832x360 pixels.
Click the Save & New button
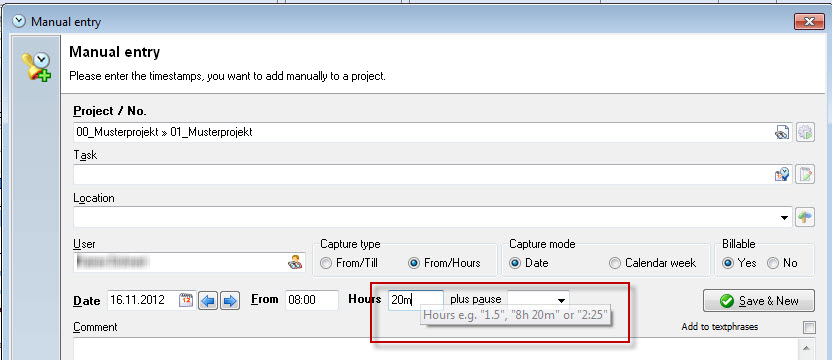pyautogui.click(x=758, y=301)
